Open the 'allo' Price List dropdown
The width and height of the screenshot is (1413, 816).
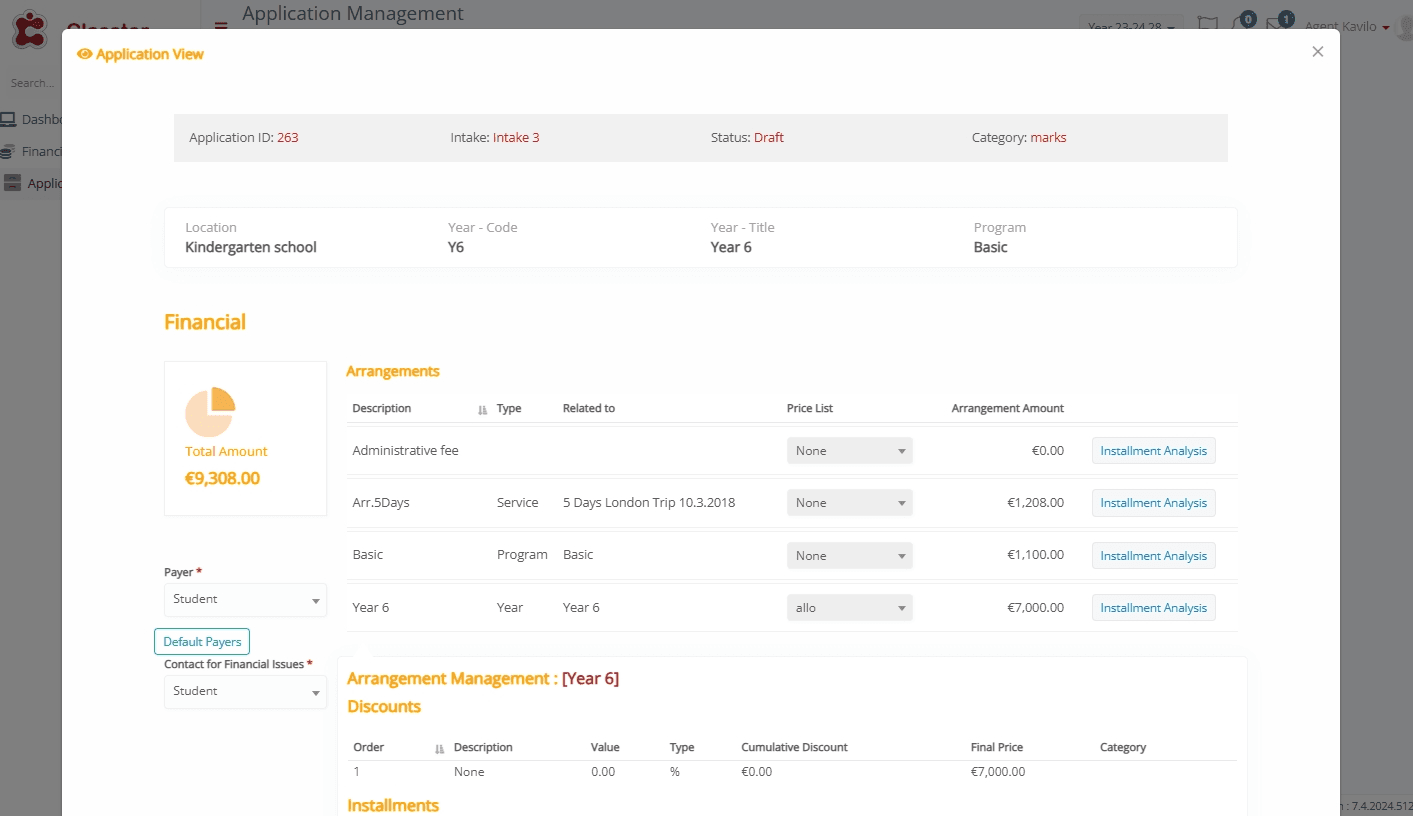click(850, 608)
